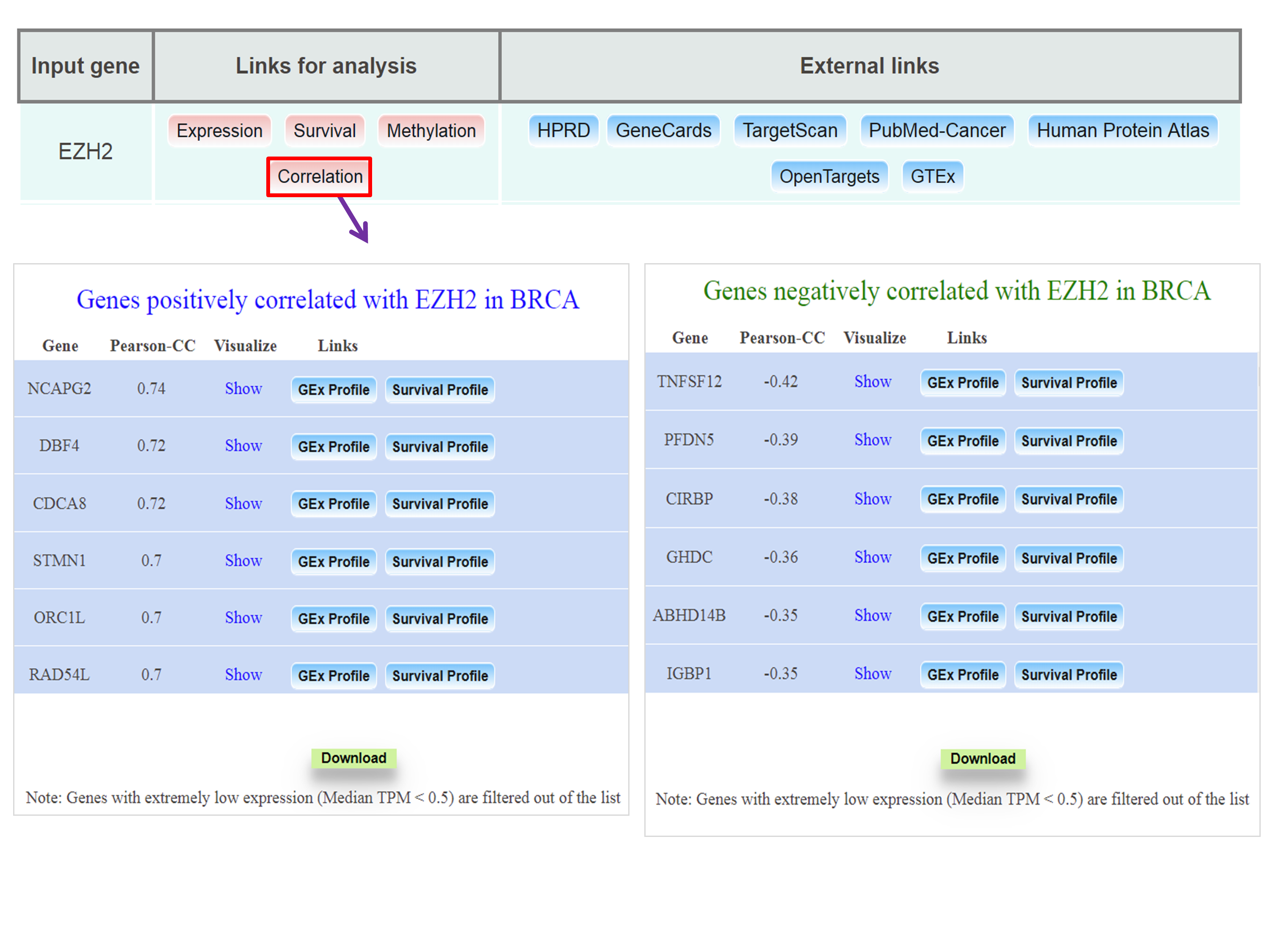
Task: Open PubMed-Cancer external link
Action: click(x=936, y=130)
